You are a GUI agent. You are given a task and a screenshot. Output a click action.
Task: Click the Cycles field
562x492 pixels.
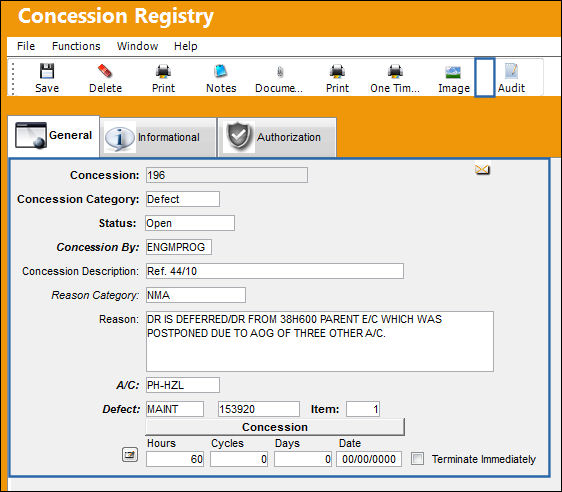click(239, 459)
